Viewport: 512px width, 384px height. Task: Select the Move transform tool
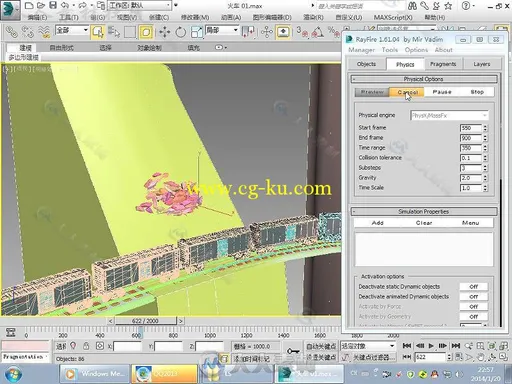pyautogui.click(x=164, y=32)
